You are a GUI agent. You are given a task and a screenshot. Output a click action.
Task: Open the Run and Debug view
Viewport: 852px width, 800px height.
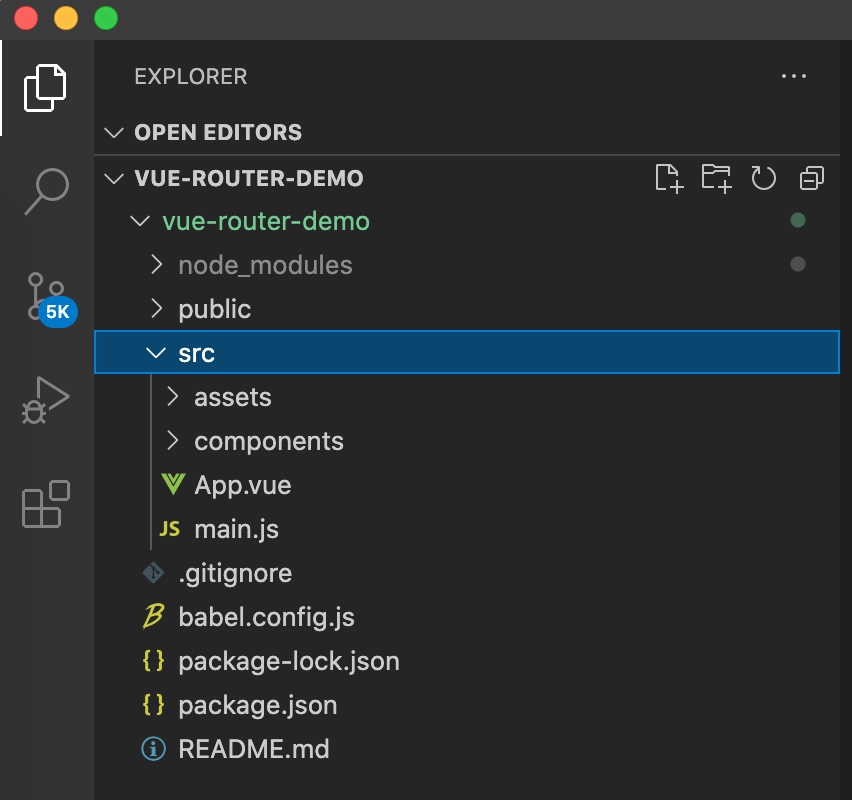(x=46, y=400)
